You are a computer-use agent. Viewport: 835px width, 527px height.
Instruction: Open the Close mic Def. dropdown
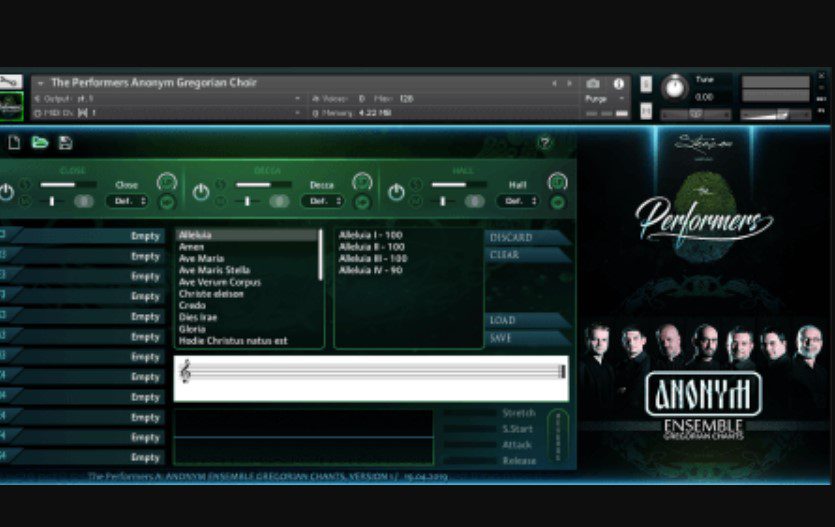pyautogui.click(x=127, y=201)
